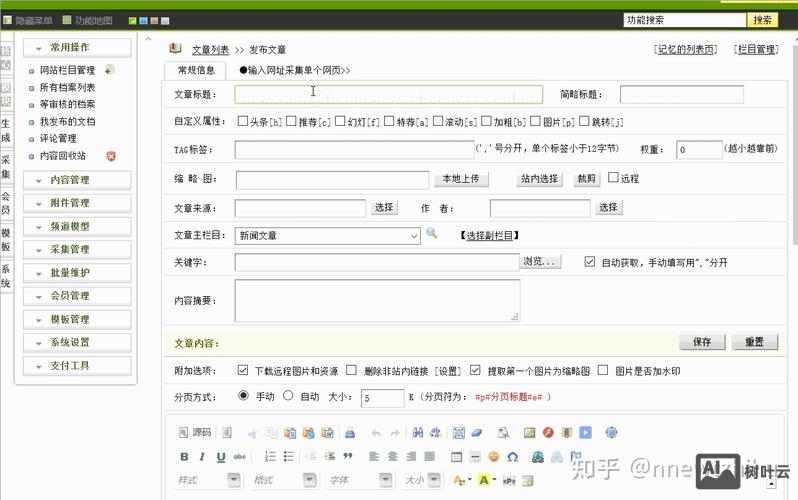This screenshot has height=500, width=798.
Task: Open the 栏目管理 link
Action: [x=756, y=49]
